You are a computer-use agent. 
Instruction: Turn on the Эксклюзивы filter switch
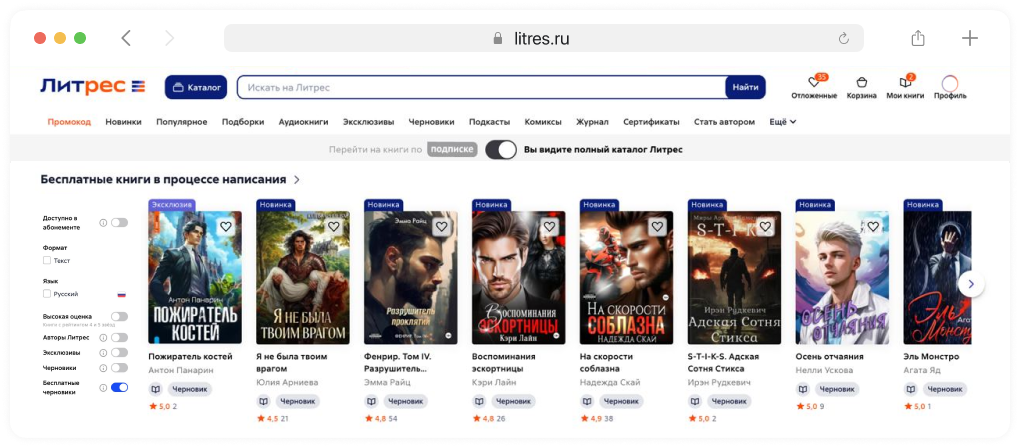[x=119, y=352]
